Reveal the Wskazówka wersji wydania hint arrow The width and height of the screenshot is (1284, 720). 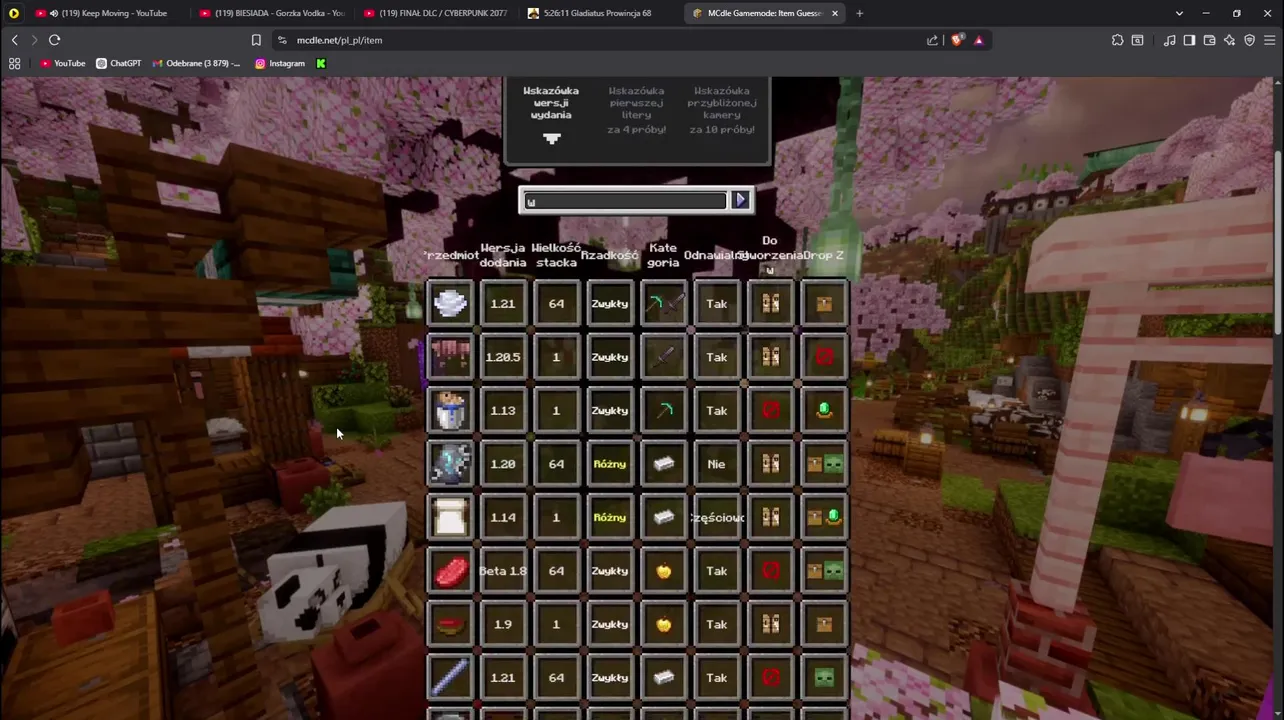pyautogui.click(x=551, y=139)
